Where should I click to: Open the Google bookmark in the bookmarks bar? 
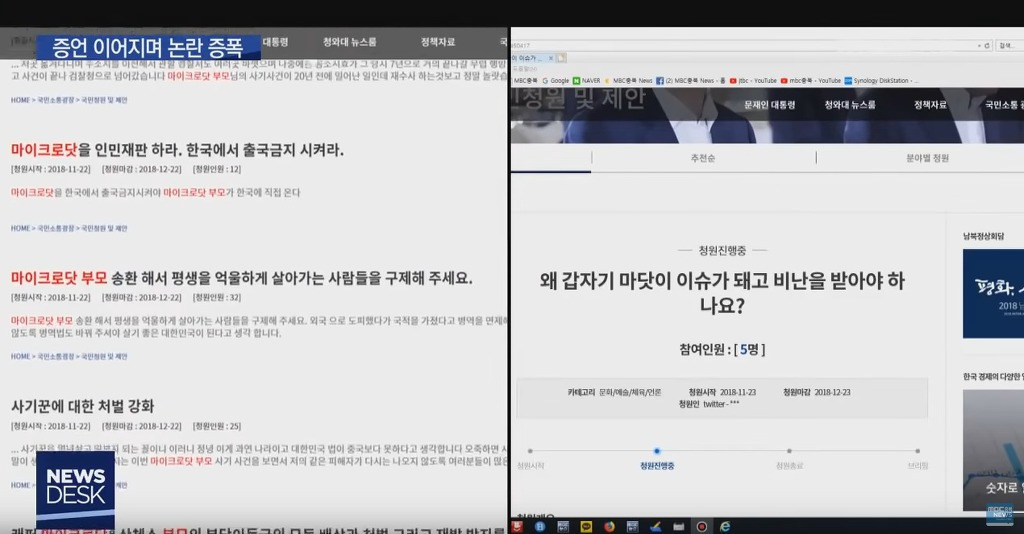(x=556, y=80)
